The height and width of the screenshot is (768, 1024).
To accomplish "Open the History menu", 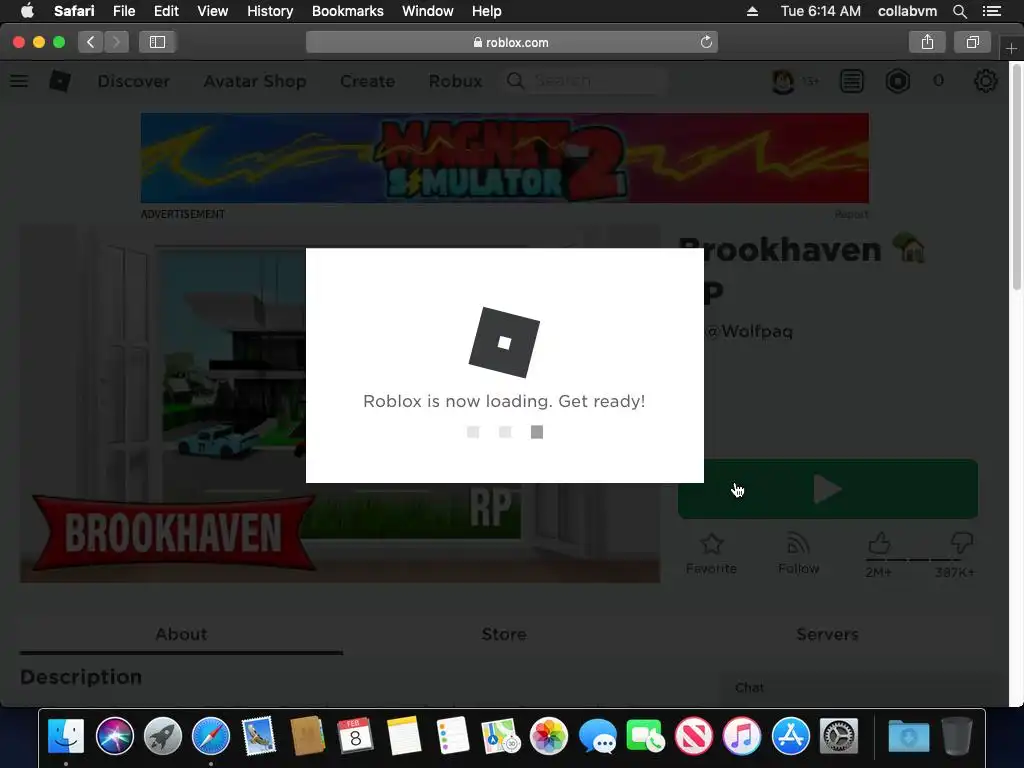I will [x=270, y=11].
